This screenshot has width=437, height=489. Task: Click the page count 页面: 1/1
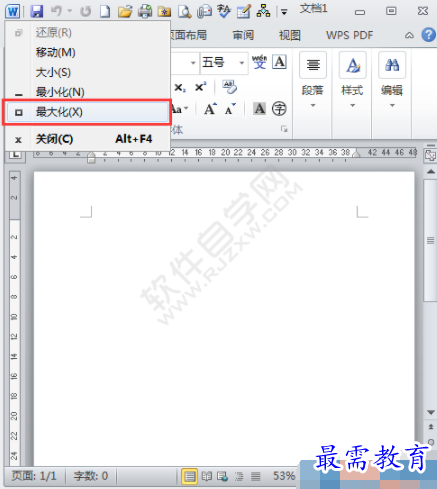34,476
